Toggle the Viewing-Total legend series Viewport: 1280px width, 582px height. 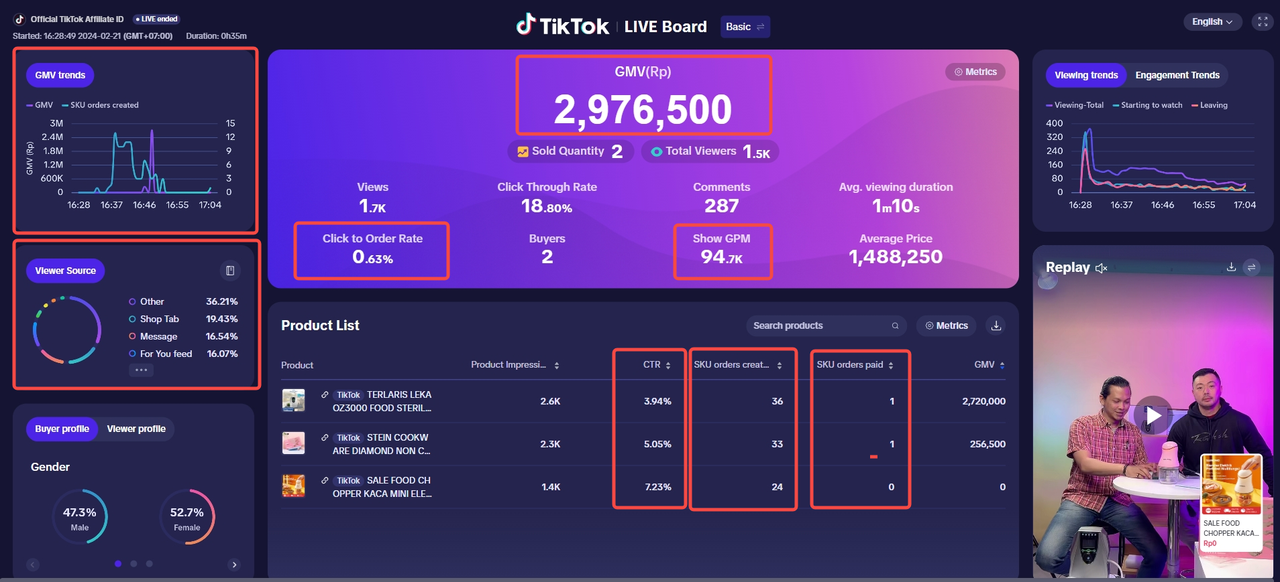click(1075, 105)
